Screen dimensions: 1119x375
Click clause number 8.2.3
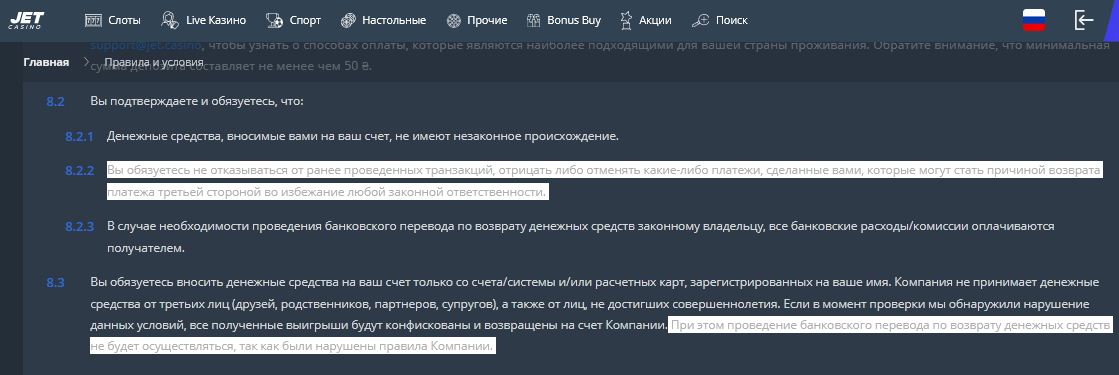(79, 226)
